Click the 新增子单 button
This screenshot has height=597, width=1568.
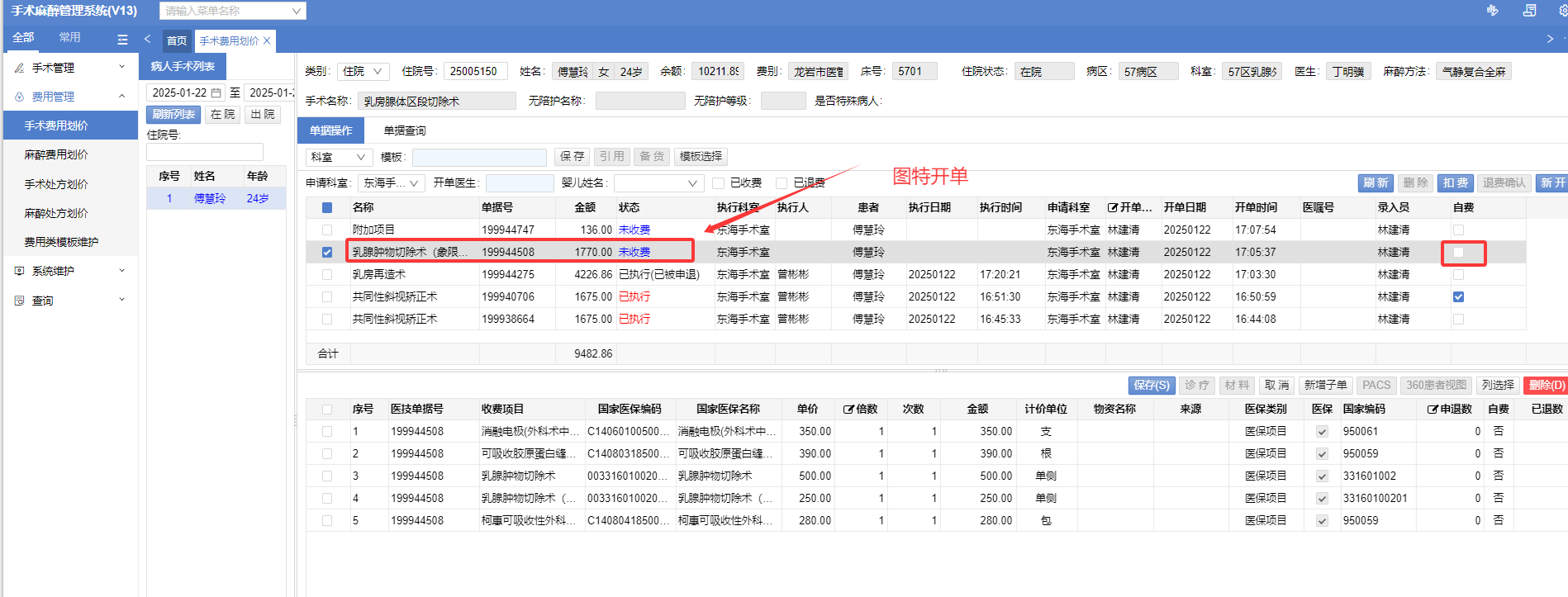[x=1326, y=386]
